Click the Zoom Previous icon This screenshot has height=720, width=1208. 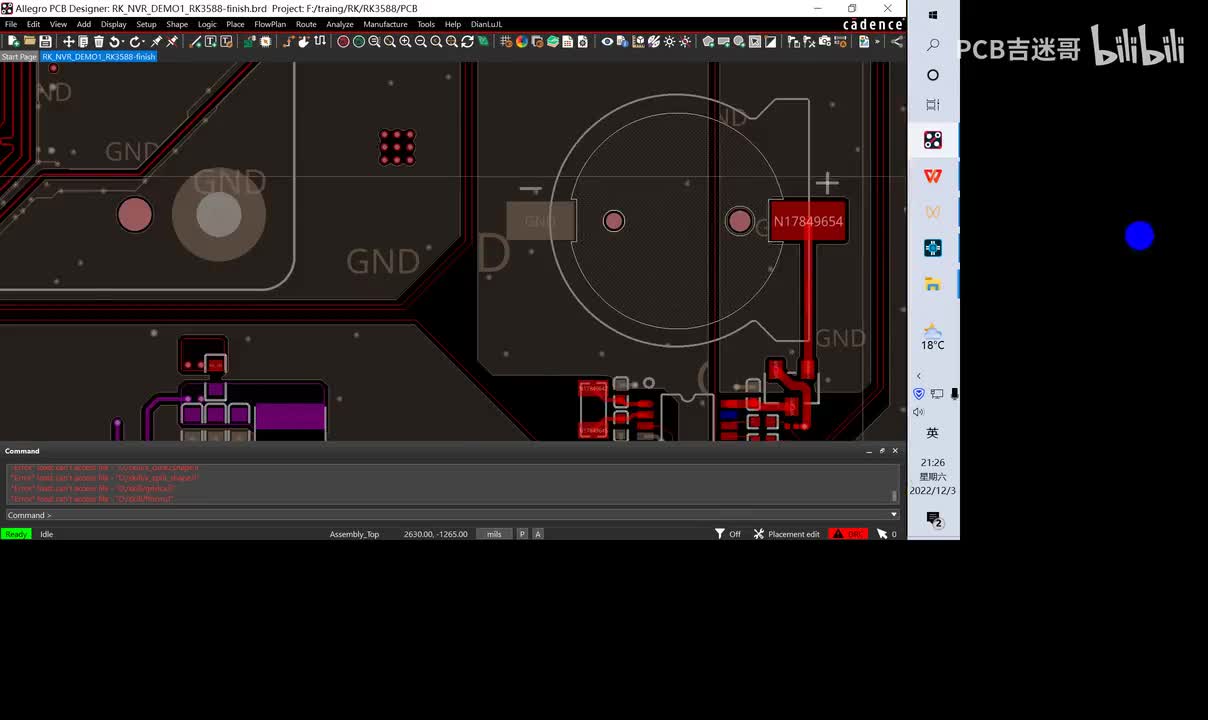point(436,41)
